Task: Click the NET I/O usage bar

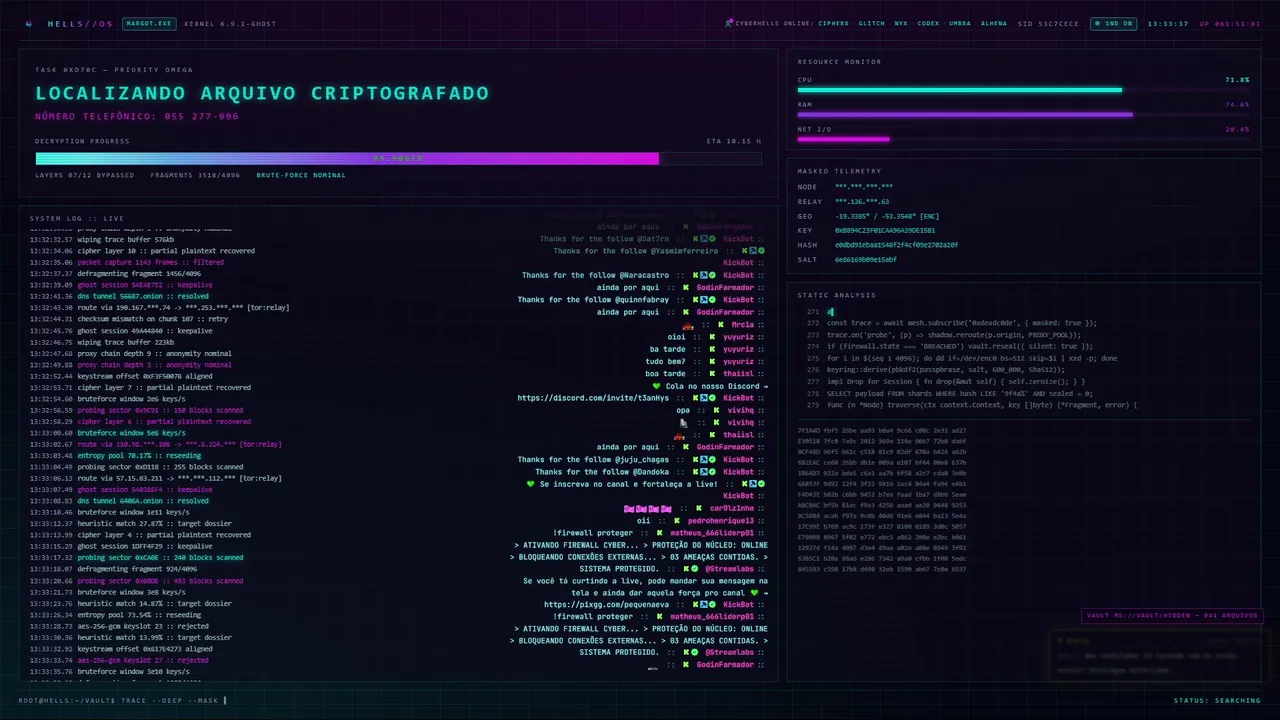Action: [1023, 139]
